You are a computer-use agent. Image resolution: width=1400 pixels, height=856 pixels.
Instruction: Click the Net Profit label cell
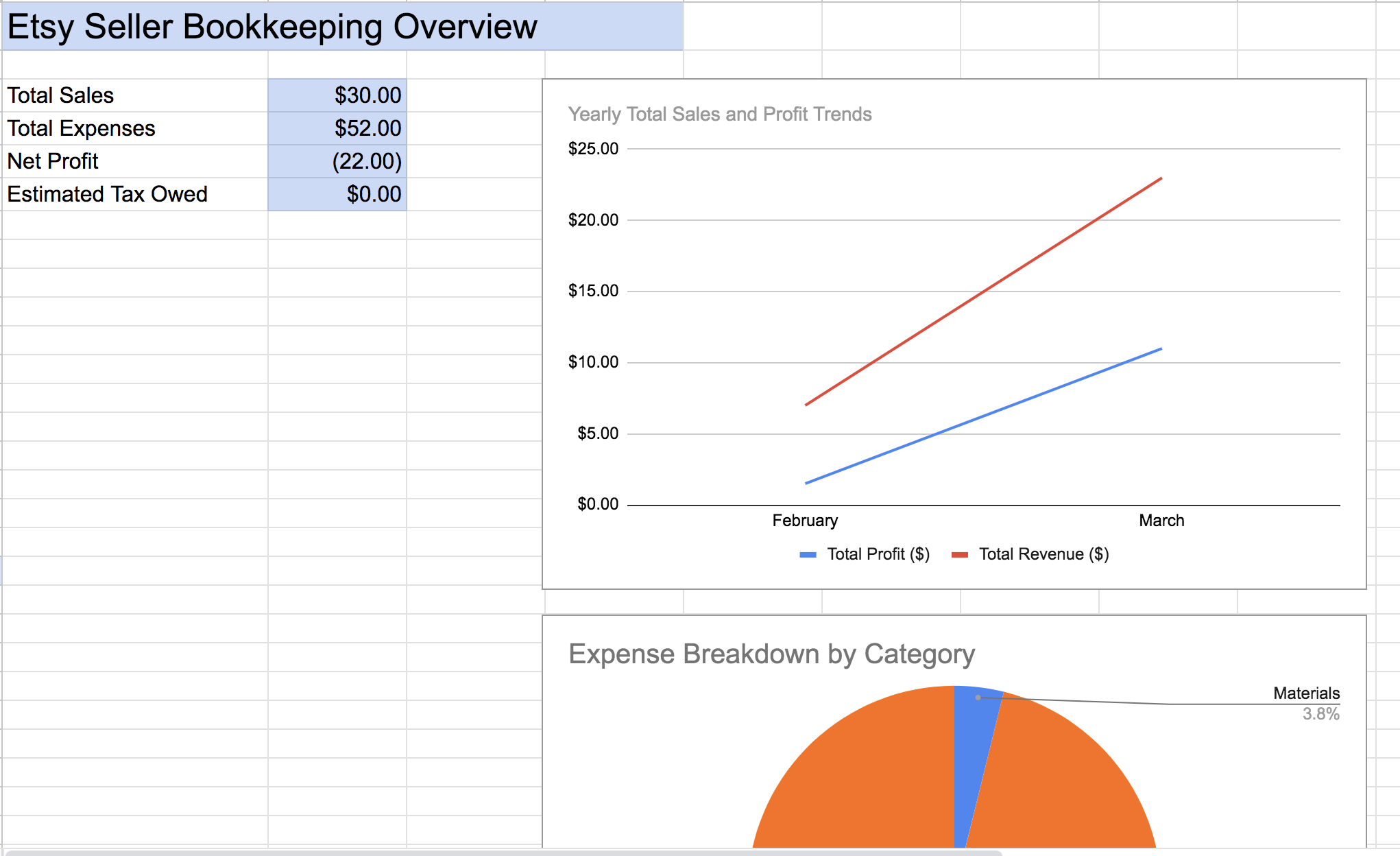pos(53,161)
